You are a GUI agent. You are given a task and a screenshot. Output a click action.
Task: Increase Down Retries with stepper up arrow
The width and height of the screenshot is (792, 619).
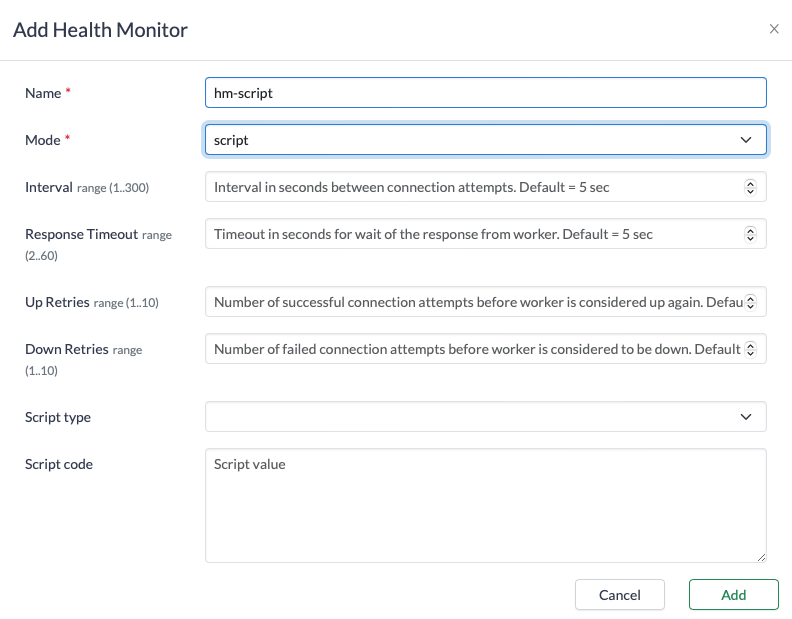pos(750,345)
